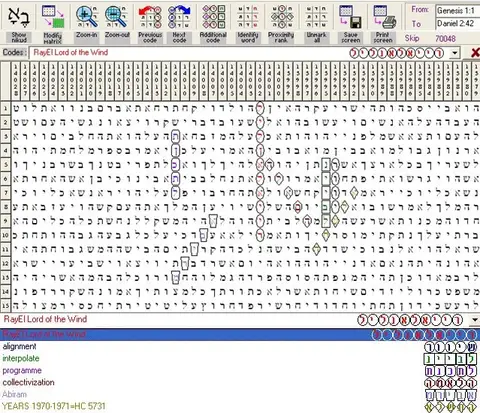Screen dimensions: 480x413
Task: Open the Proximity rank tool
Action: coord(282,17)
